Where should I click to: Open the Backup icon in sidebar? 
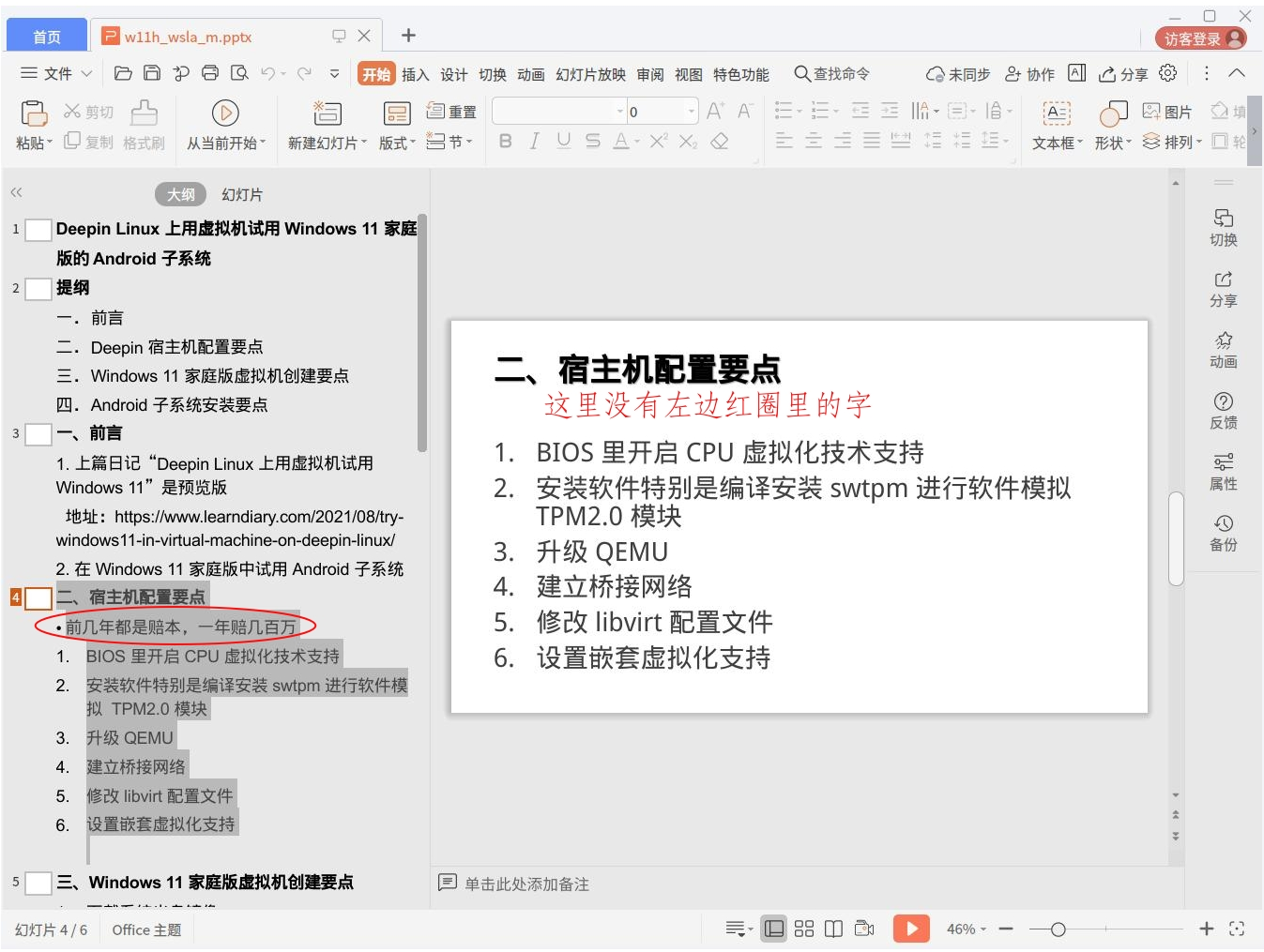[x=1223, y=532]
